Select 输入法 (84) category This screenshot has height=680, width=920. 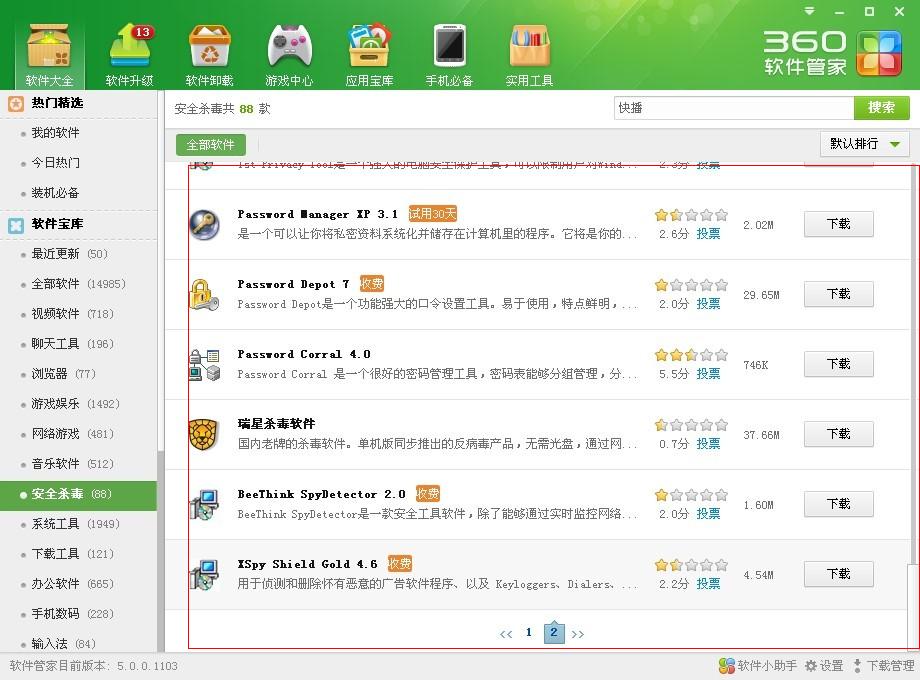click(x=63, y=644)
